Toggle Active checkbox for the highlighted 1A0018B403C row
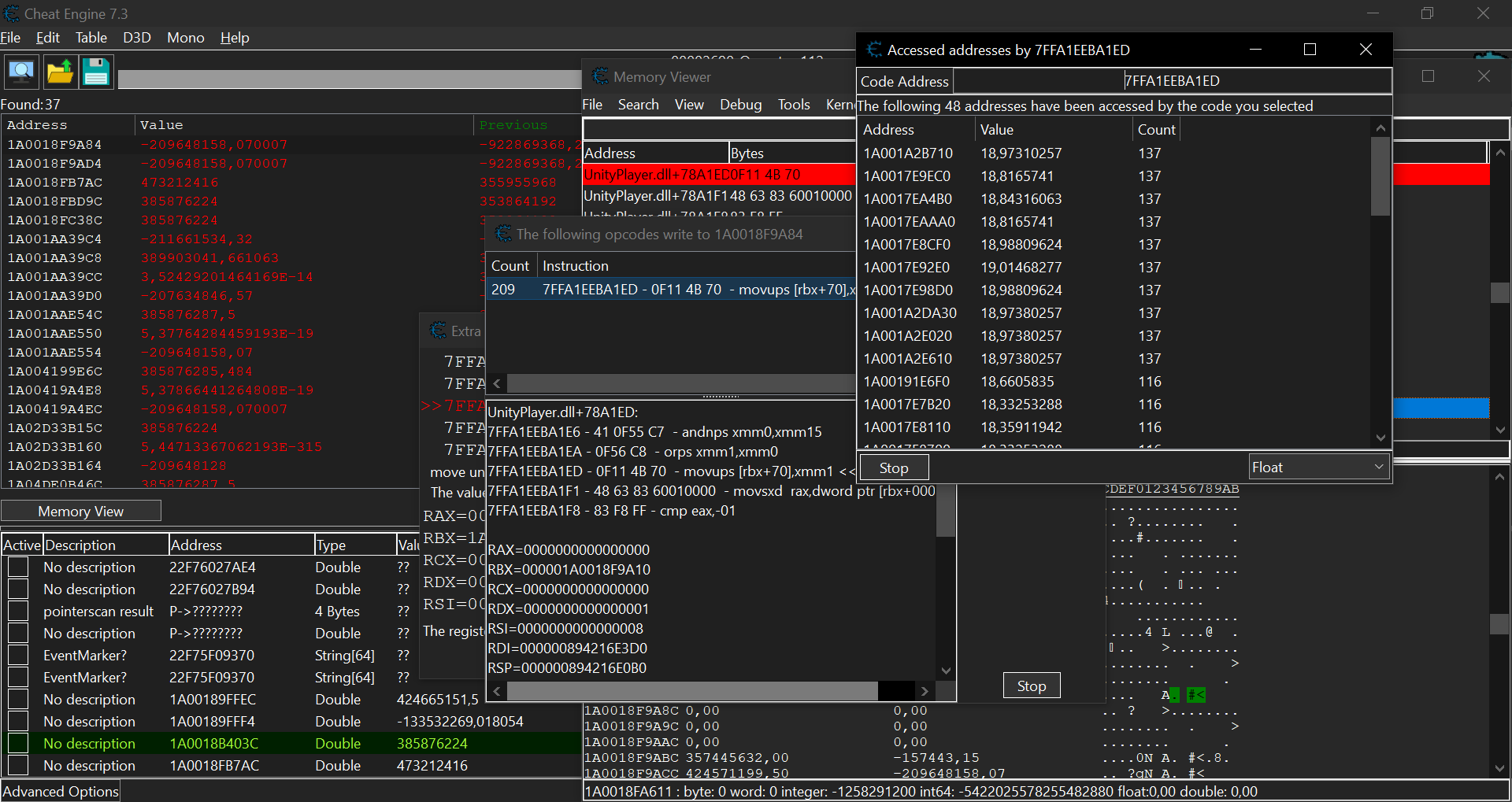The width and height of the screenshot is (1512, 802). [18, 744]
